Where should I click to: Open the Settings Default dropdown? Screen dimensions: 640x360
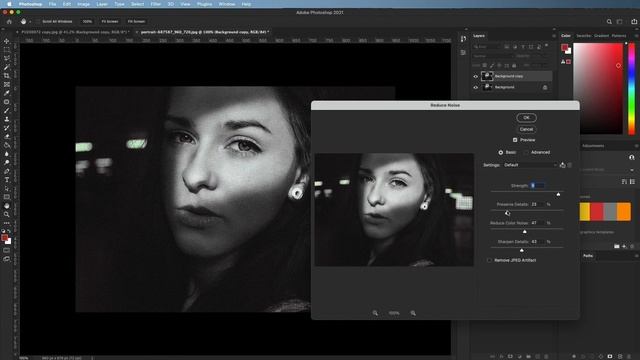[x=530, y=165]
